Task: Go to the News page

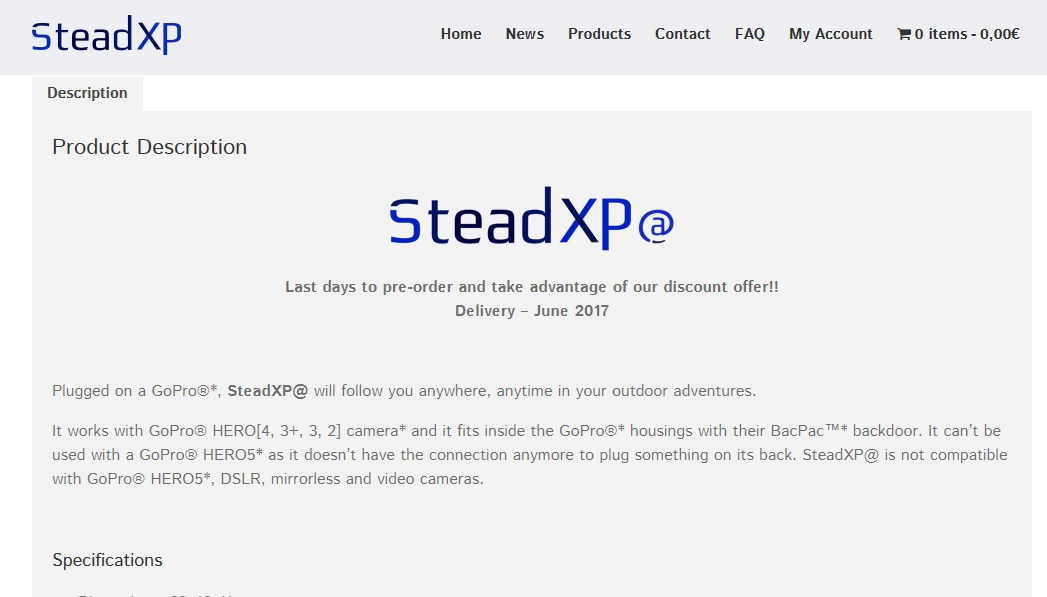Action: 524,34
